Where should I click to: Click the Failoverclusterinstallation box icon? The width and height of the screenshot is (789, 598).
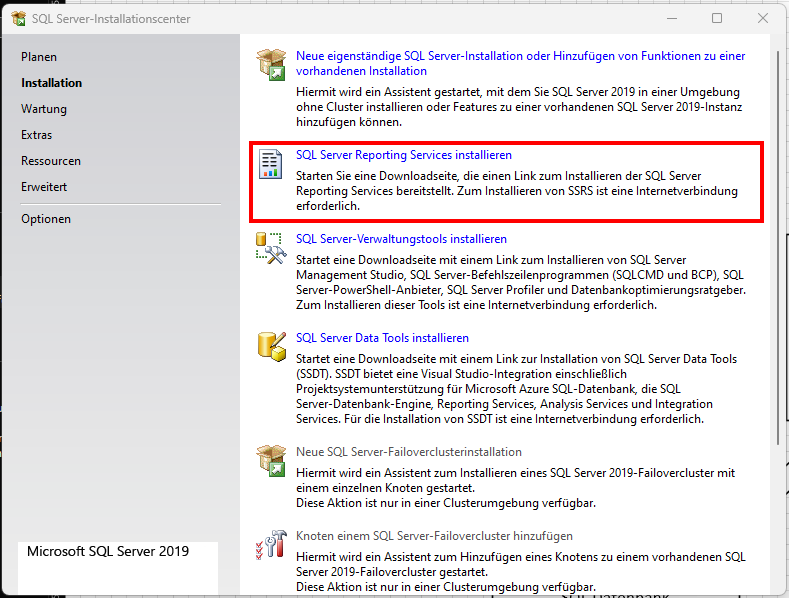pos(271,461)
